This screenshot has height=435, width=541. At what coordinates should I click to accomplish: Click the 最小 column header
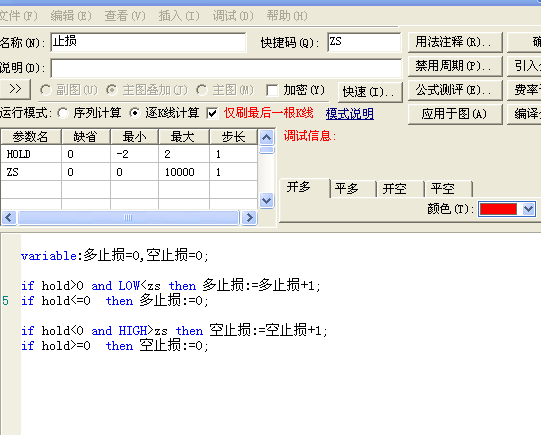pyautogui.click(x=134, y=137)
